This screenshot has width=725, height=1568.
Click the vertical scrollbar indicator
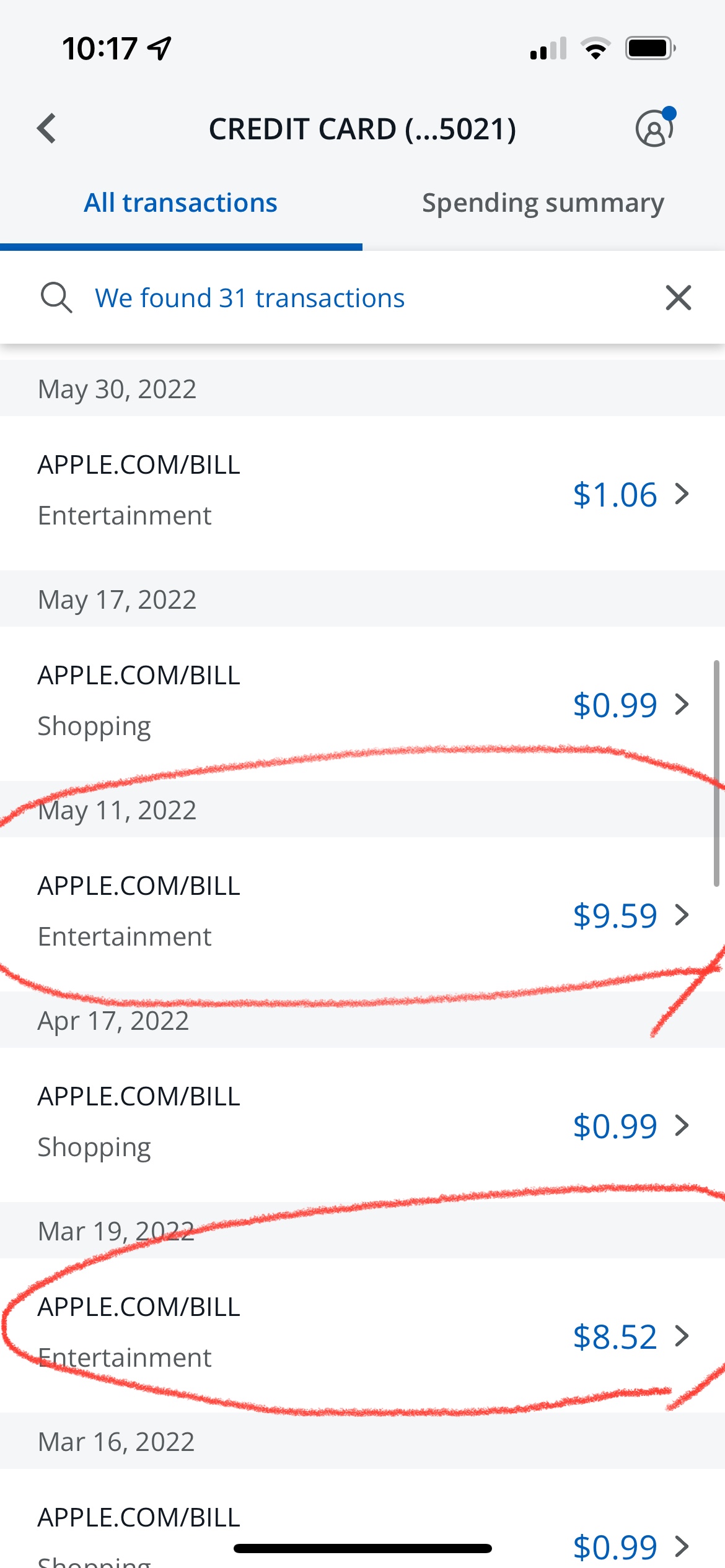716,774
